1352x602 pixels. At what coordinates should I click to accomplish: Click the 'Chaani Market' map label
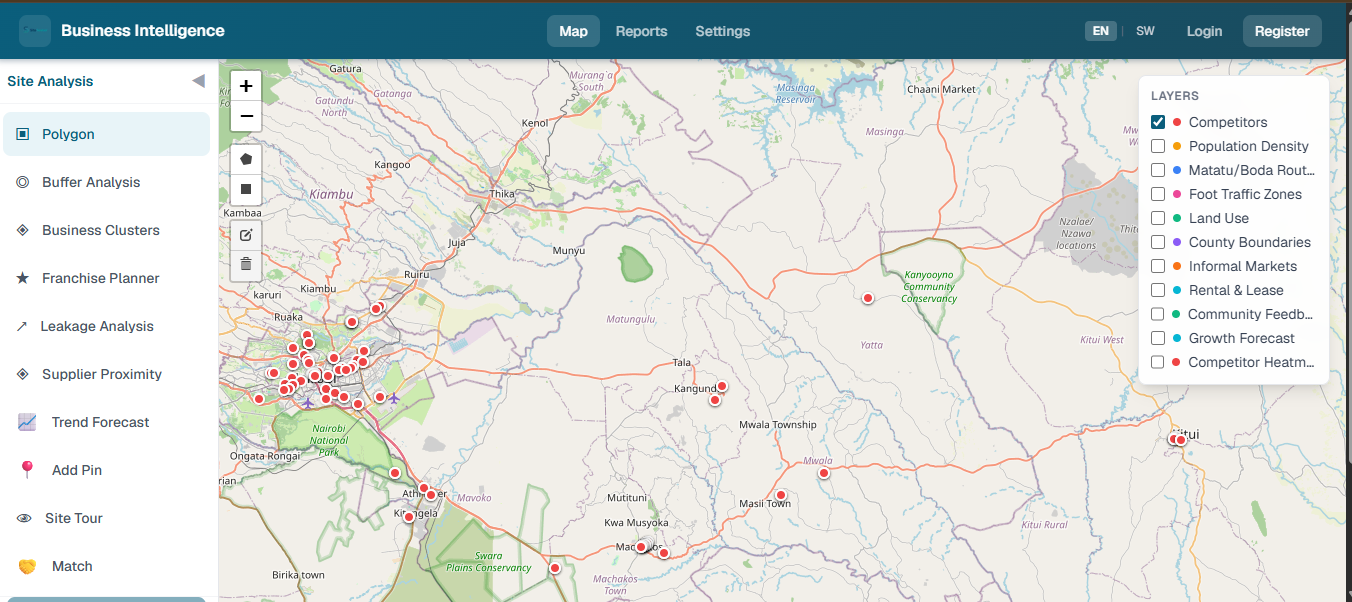[941, 89]
